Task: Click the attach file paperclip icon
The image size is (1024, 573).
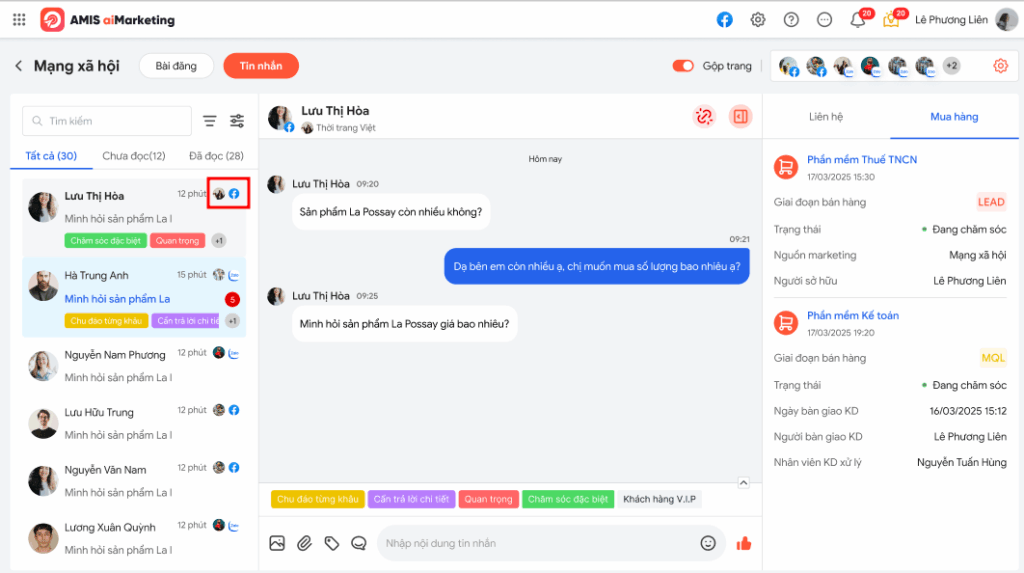Action: coord(304,543)
